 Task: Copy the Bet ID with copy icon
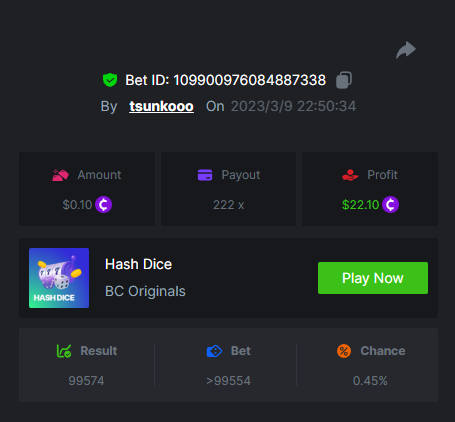point(344,80)
